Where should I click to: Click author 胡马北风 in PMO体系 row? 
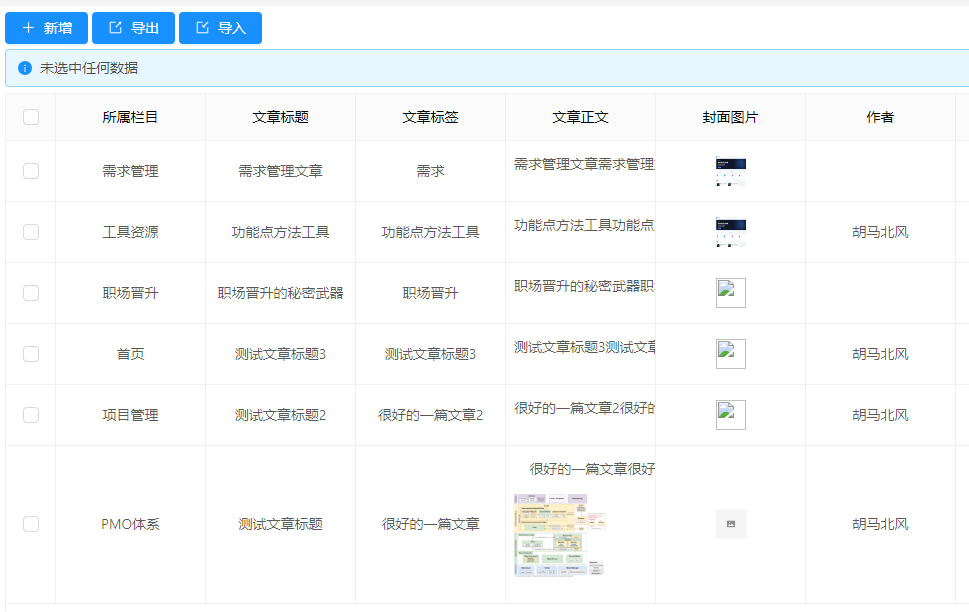(880, 524)
